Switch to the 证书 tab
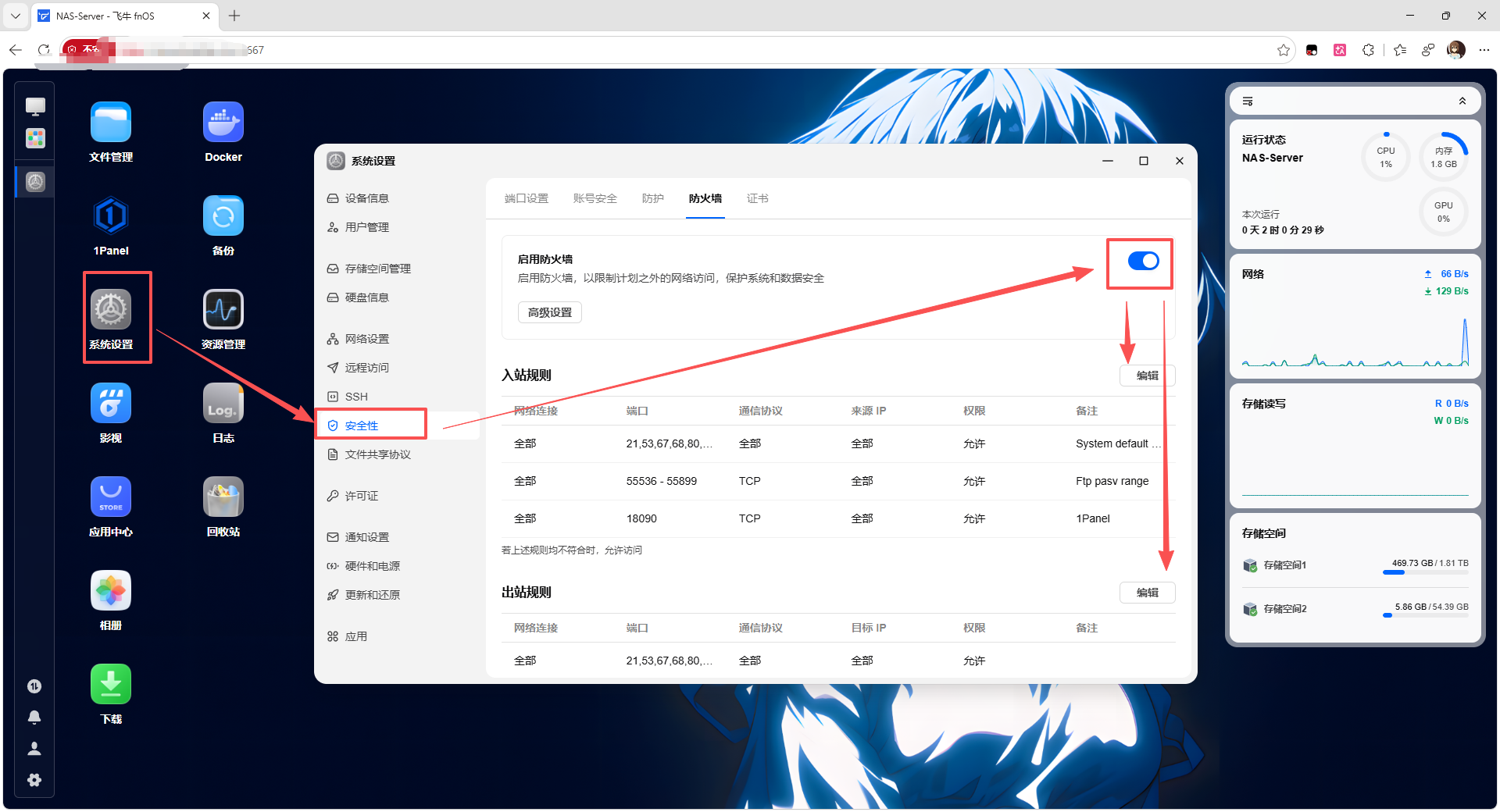 pos(757,198)
